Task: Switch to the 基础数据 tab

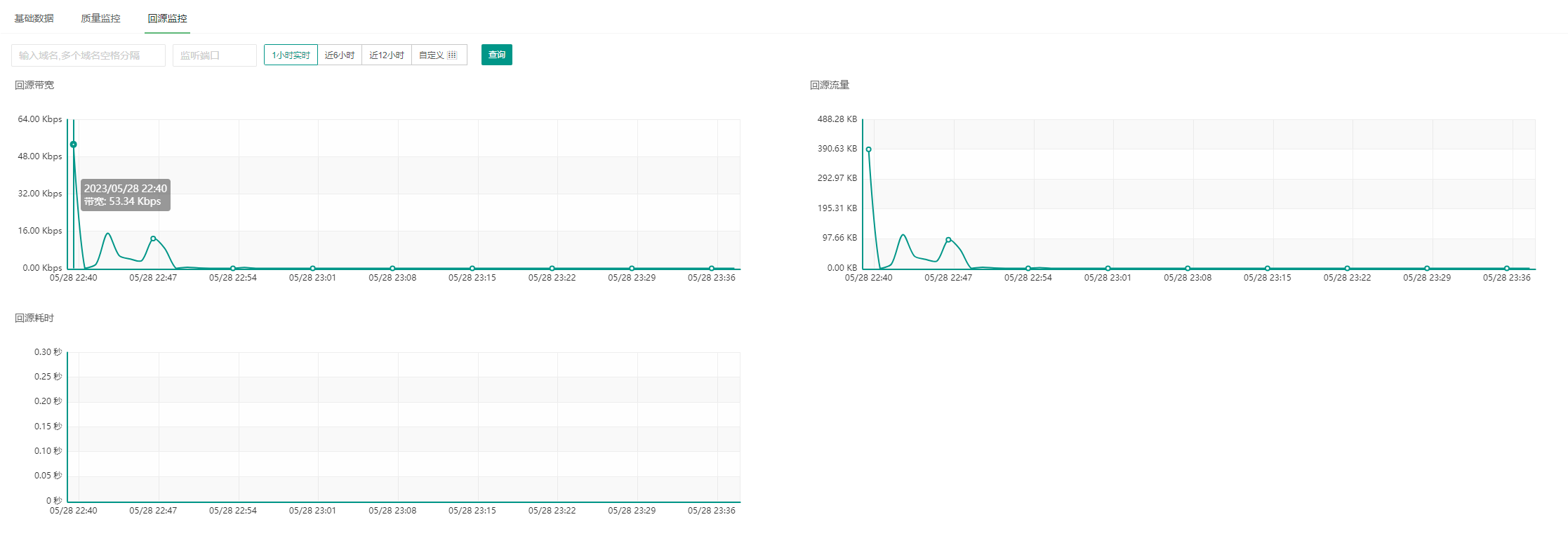Action: 34,18
